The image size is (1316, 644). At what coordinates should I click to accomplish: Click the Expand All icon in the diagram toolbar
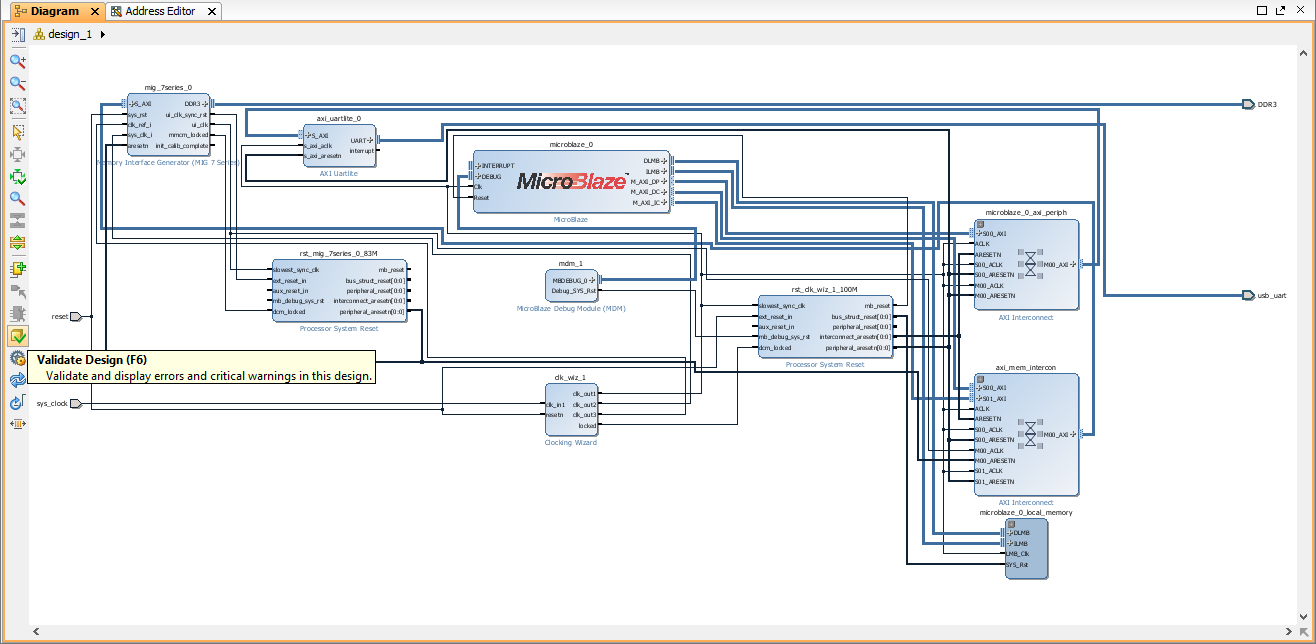click(x=17, y=243)
